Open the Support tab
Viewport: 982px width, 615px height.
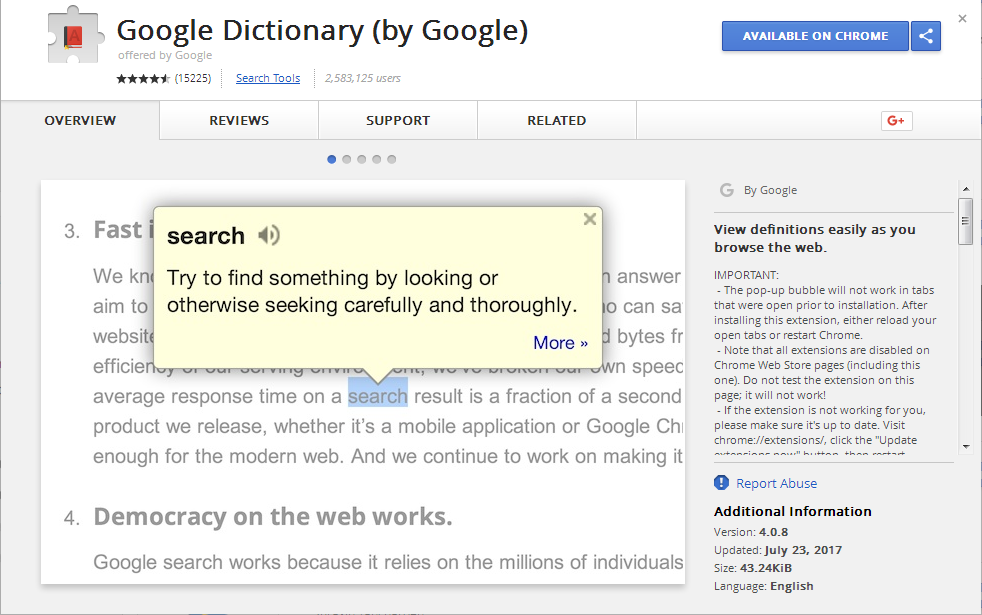pyautogui.click(x=398, y=120)
